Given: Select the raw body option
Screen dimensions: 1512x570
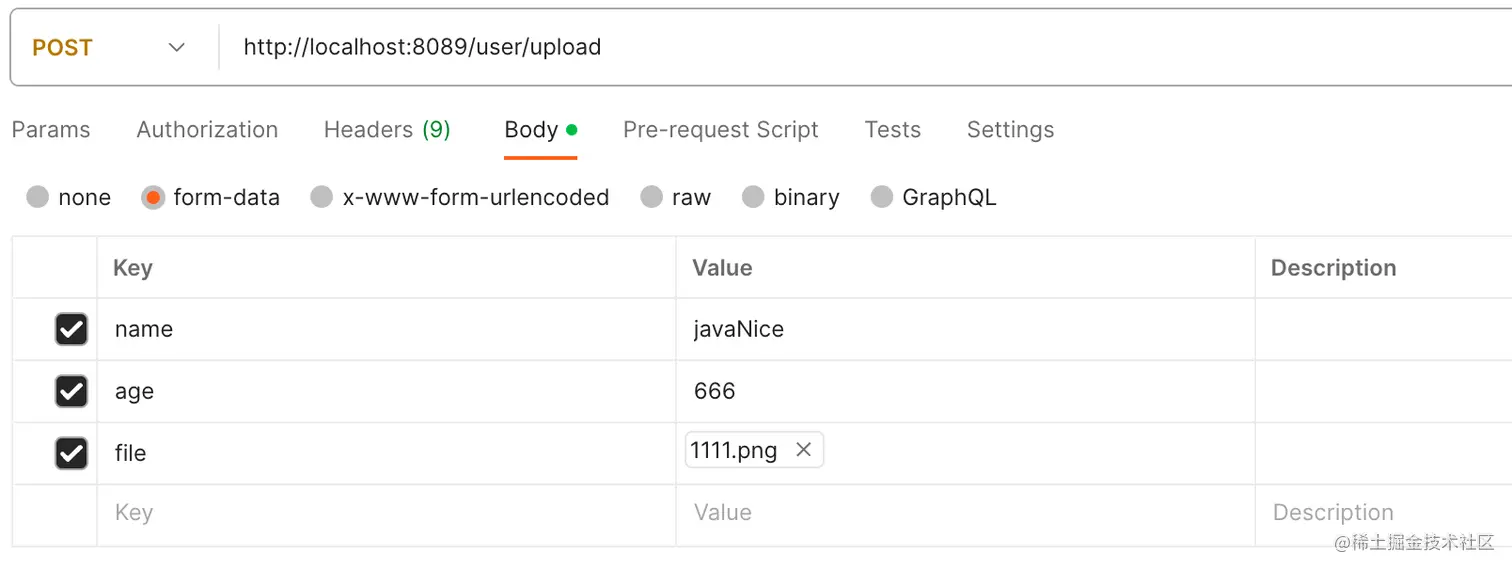Looking at the screenshot, I should tap(652, 197).
